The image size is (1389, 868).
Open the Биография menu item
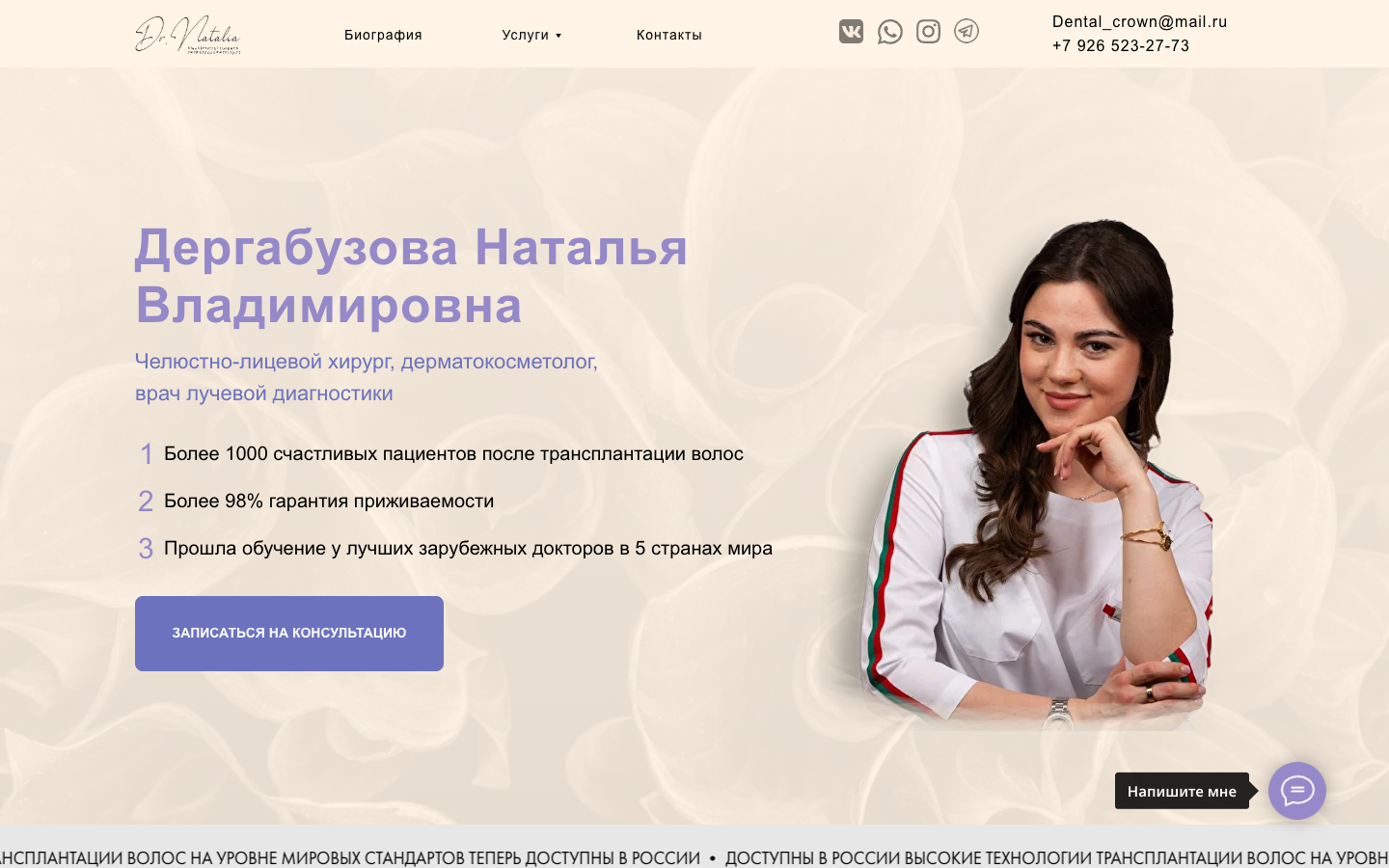[383, 35]
